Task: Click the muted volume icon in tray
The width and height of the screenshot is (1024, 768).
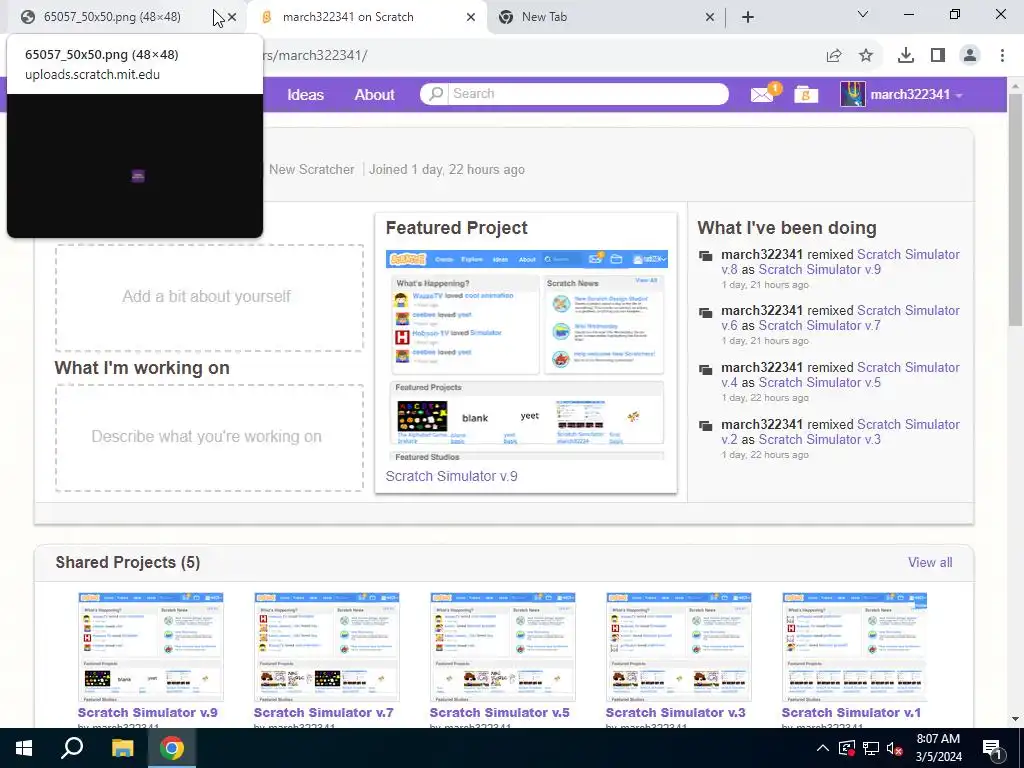Action: pos(895,748)
